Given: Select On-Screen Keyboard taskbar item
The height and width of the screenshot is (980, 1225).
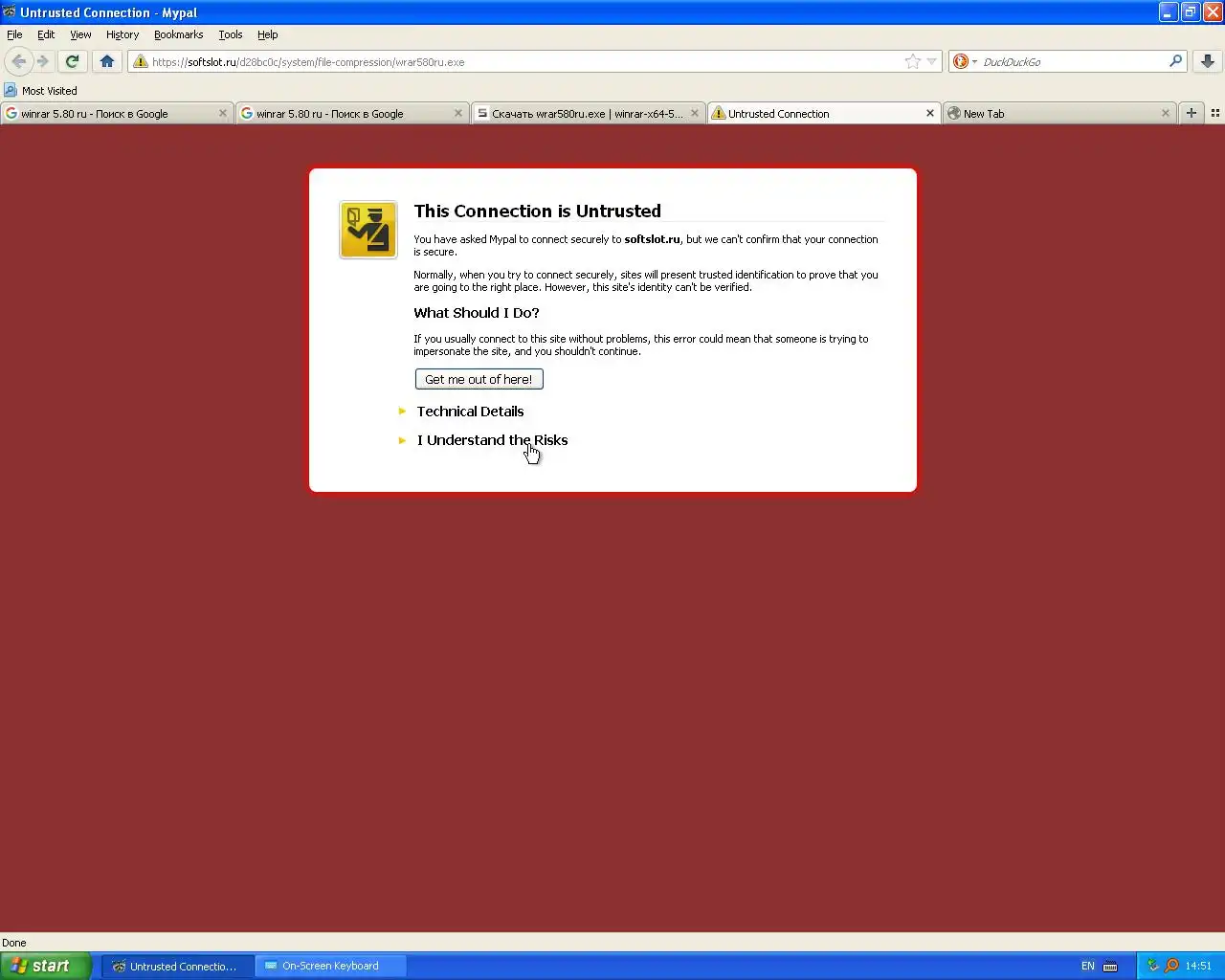Looking at the screenshot, I should tap(331, 966).
